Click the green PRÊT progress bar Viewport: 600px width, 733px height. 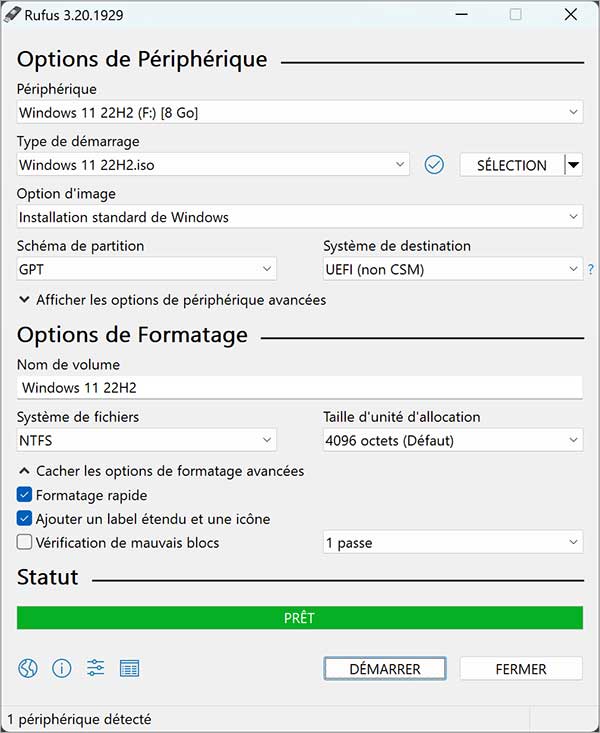(300, 618)
